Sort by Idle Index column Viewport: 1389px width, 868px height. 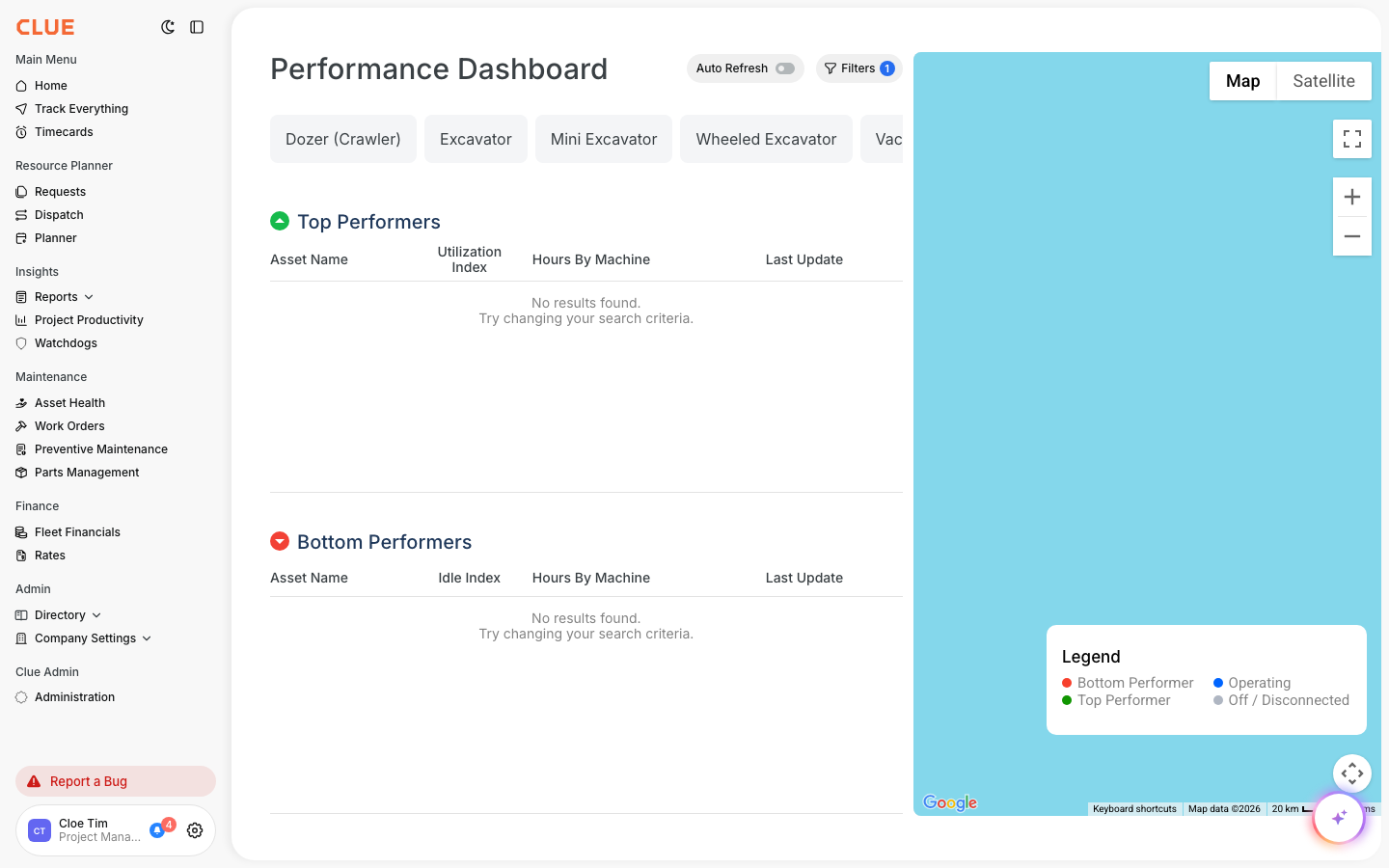click(470, 578)
